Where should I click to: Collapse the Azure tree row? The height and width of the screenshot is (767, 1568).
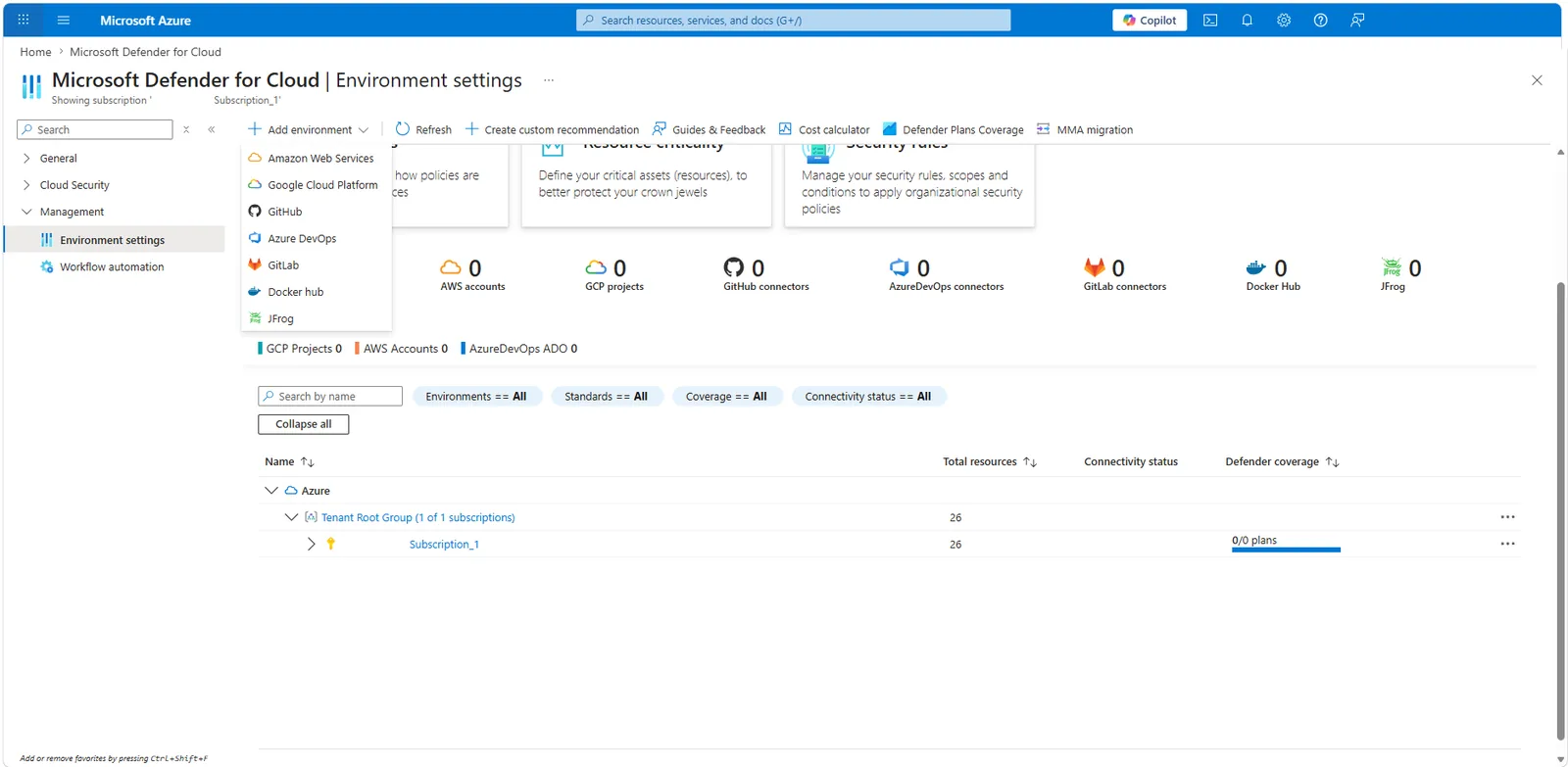tap(271, 491)
